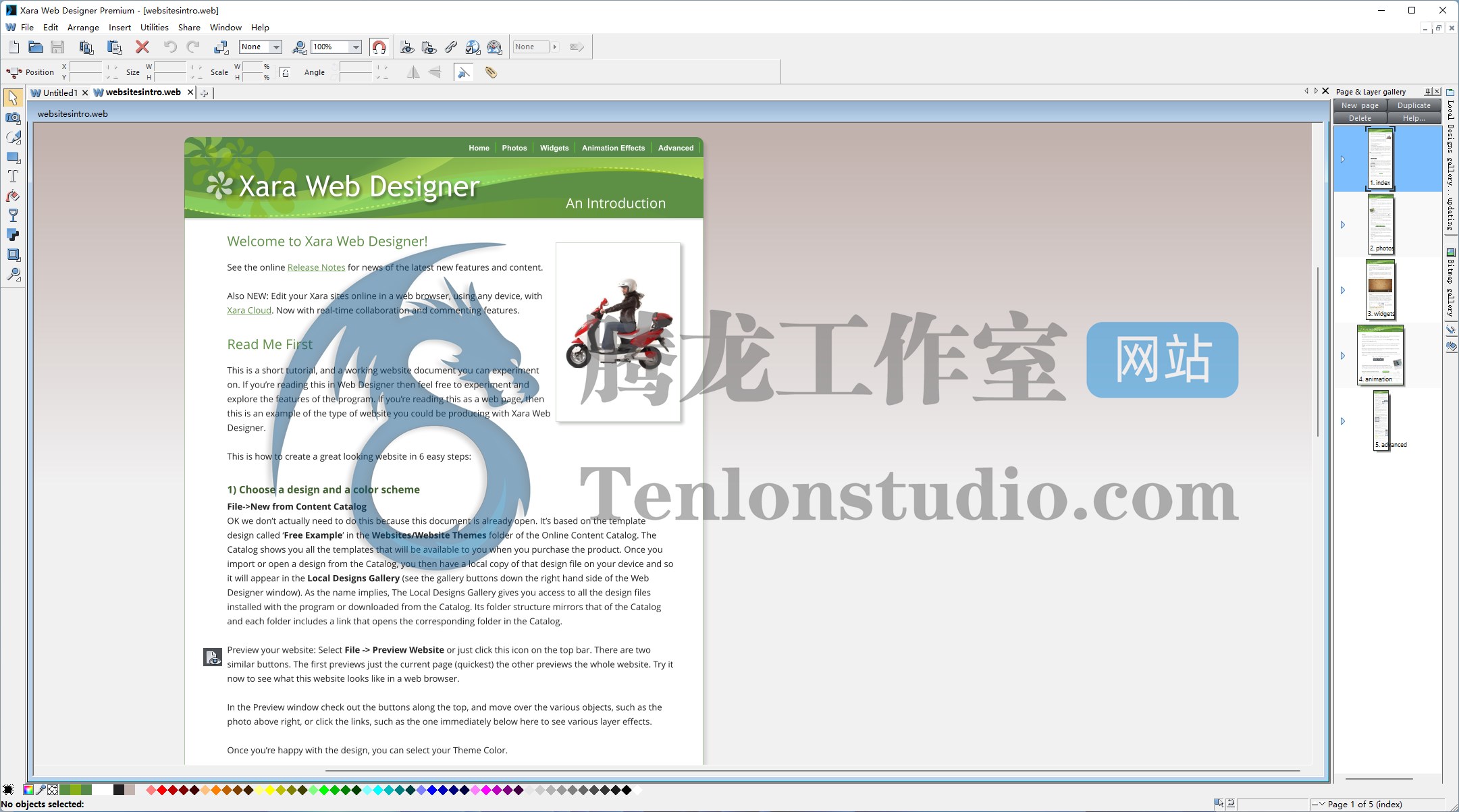Click the Save floppy disk icon
1459x812 pixels.
[58, 47]
